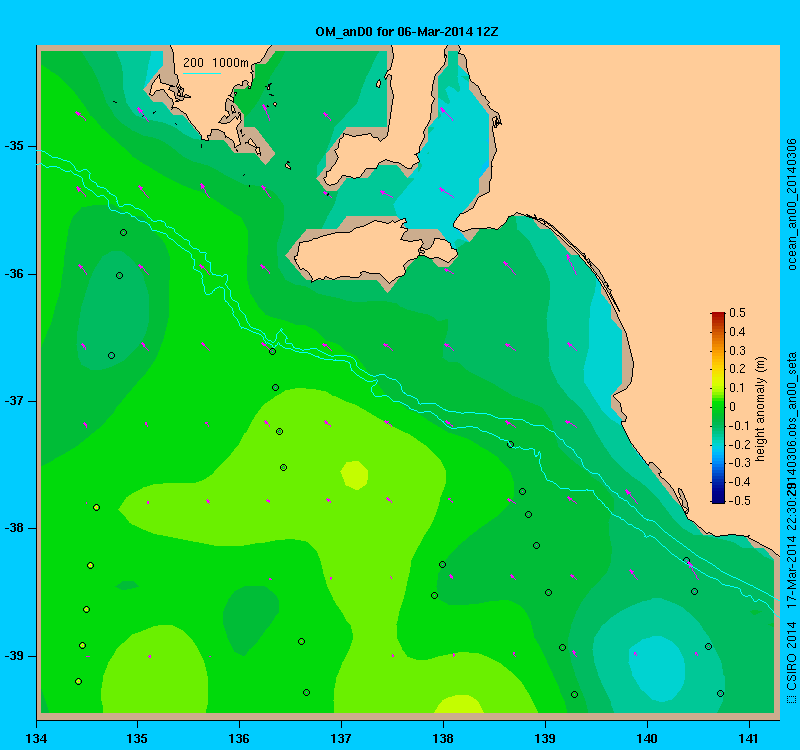
Task: Click the latitude axis label "-38"
Action: [x=14, y=528]
